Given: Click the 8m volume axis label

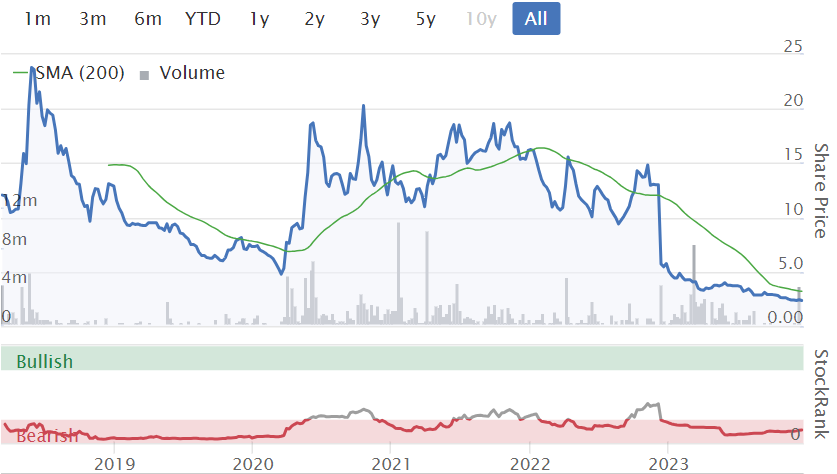Looking at the screenshot, I should (14, 239).
